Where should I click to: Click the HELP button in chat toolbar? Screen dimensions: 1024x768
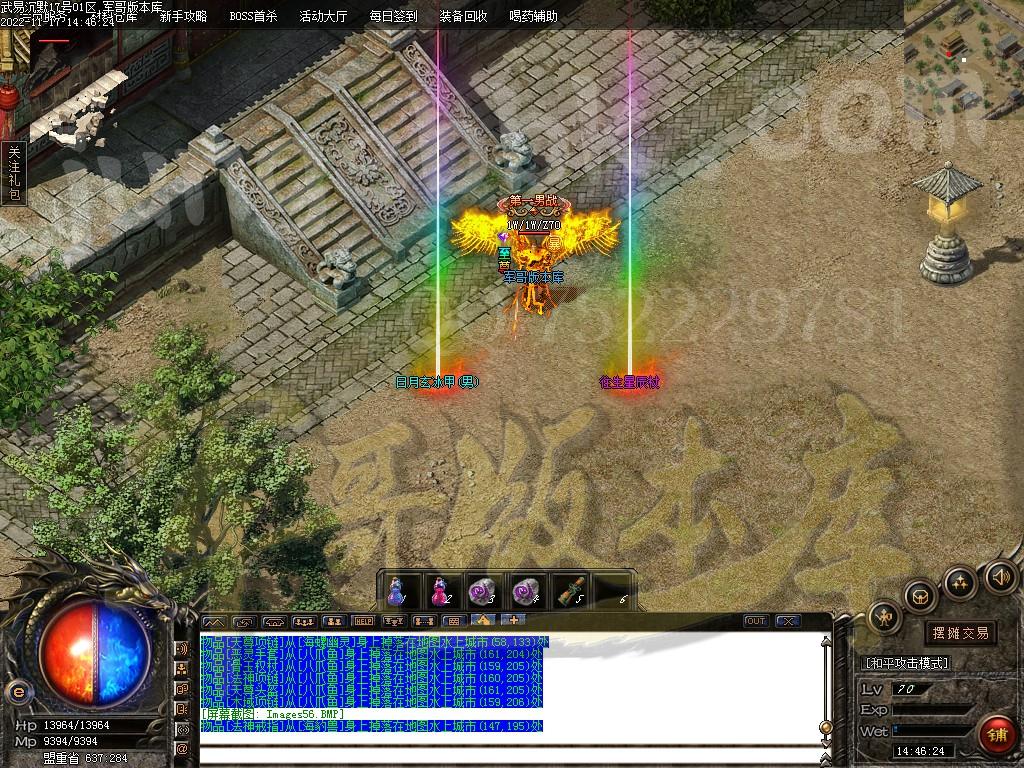tap(364, 621)
